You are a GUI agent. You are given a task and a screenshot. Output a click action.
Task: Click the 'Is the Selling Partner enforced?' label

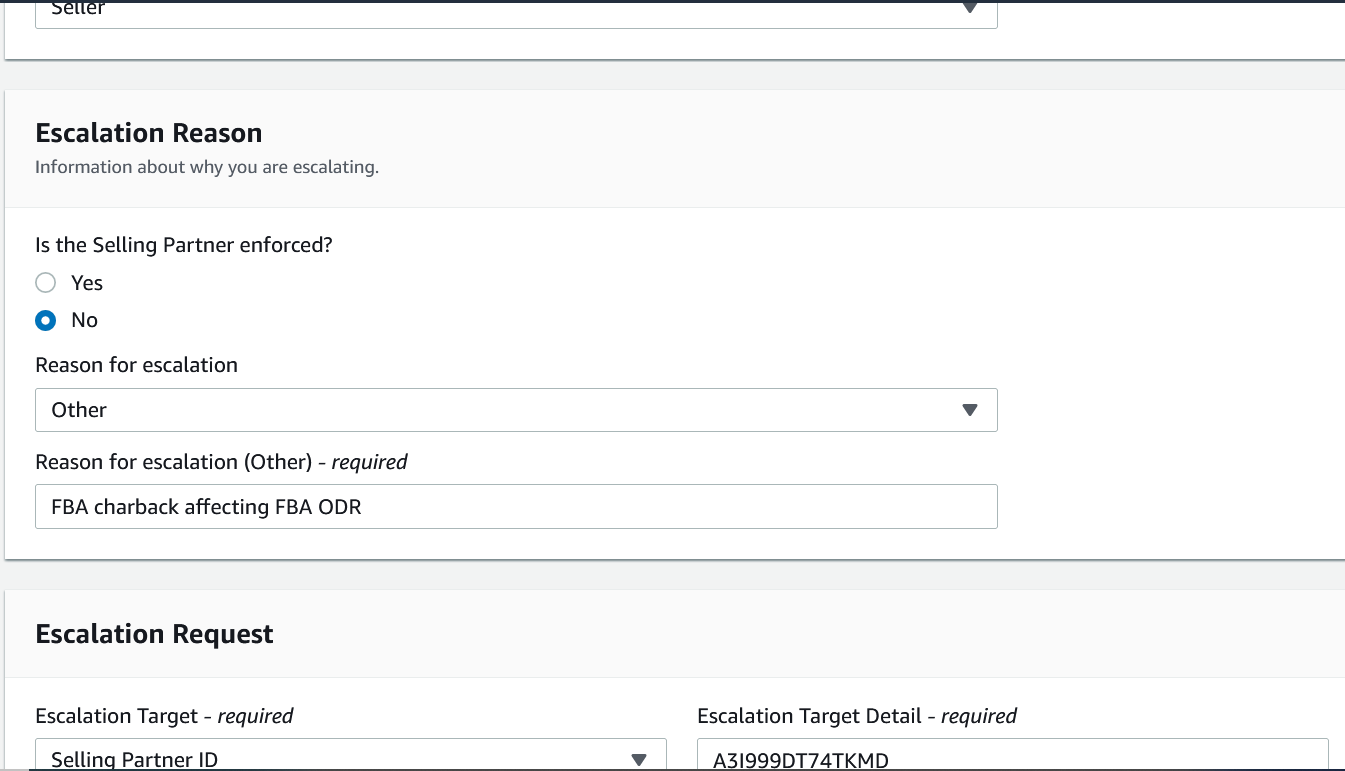183,245
